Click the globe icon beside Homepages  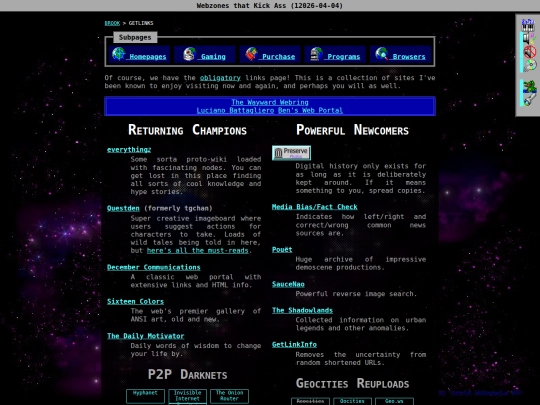119,54
